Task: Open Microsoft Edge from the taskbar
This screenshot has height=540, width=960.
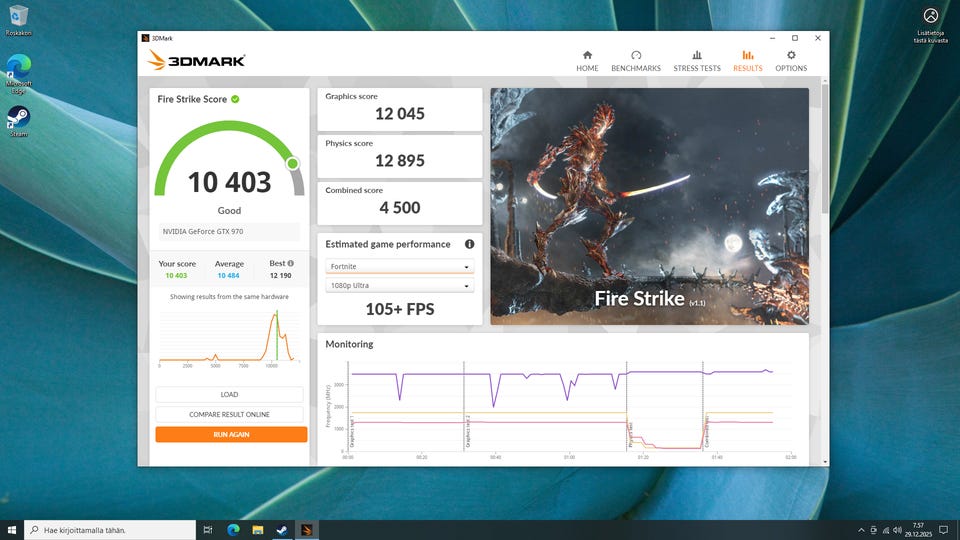Action: coord(233,530)
